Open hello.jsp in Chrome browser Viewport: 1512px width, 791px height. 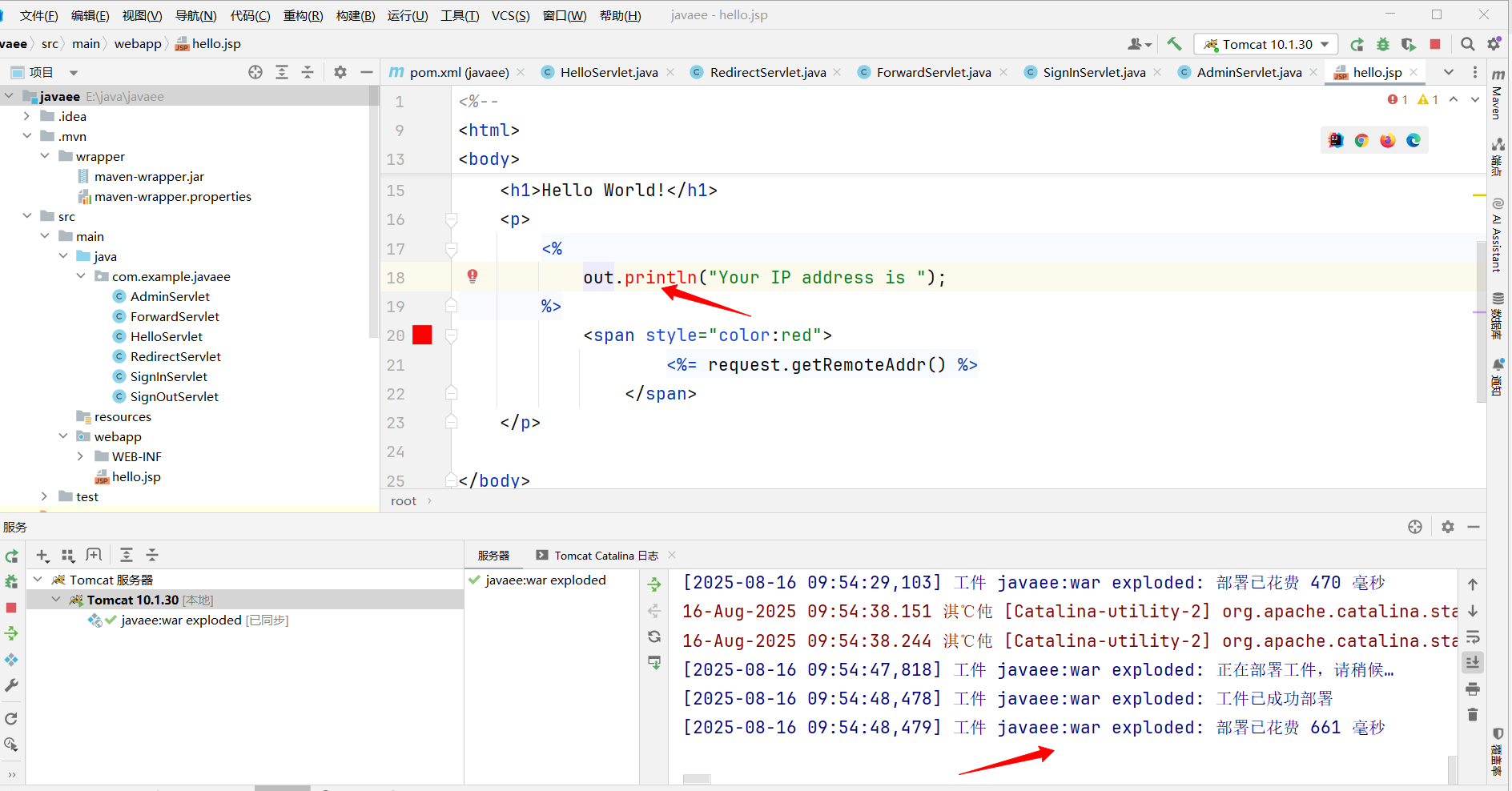tap(1361, 140)
